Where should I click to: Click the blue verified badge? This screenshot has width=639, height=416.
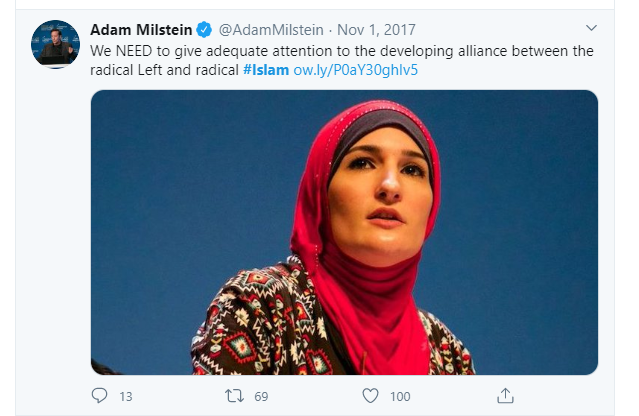[x=205, y=27]
